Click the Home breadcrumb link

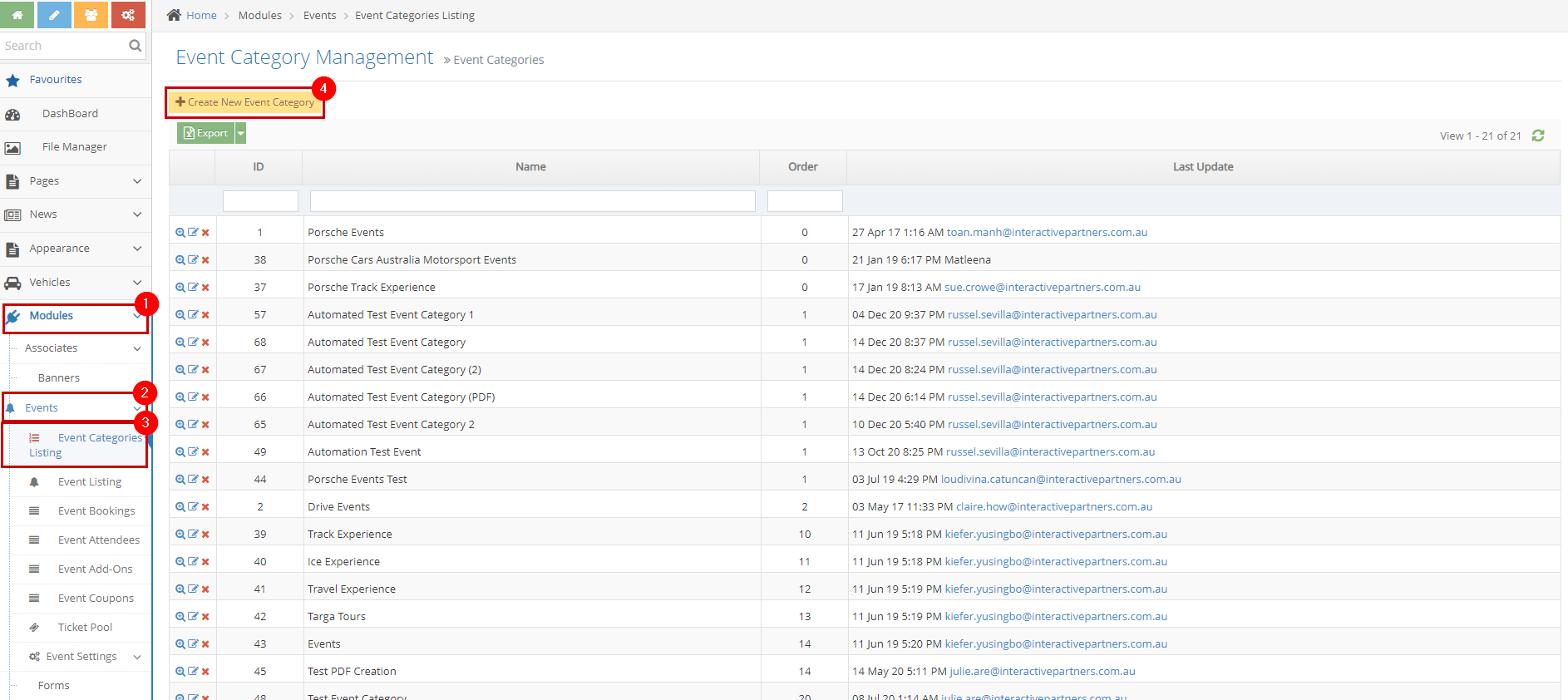pyautogui.click(x=200, y=16)
